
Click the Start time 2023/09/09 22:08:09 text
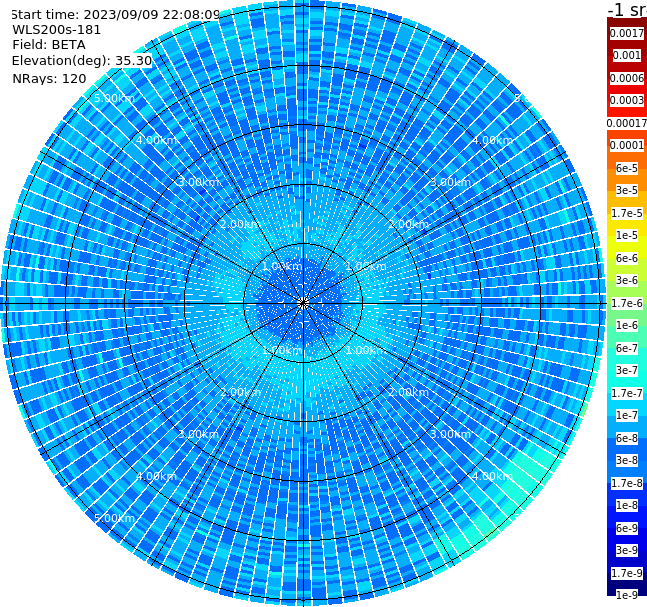coord(115,14)
